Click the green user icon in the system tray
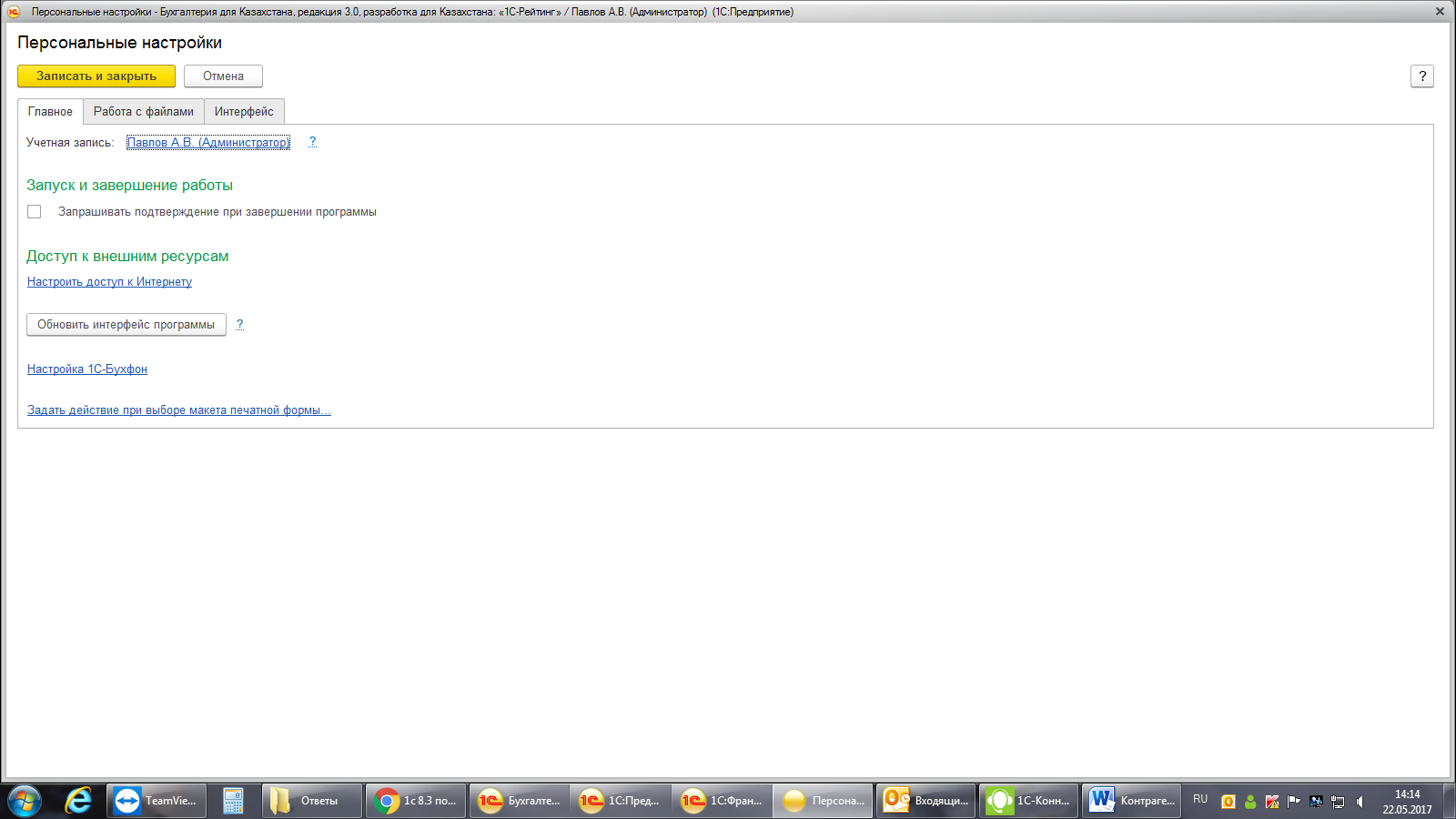 pos(1250,802)
